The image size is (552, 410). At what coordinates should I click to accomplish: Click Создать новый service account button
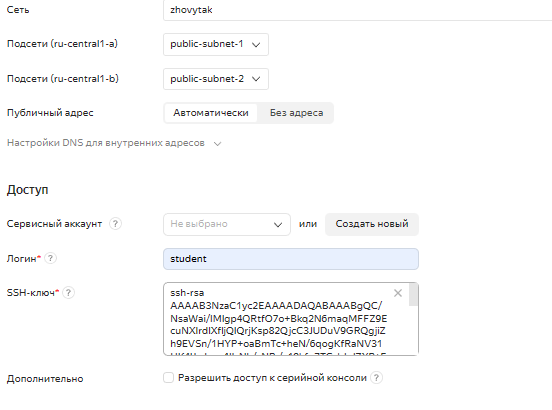pyautogui.click(x=372, y=224)
